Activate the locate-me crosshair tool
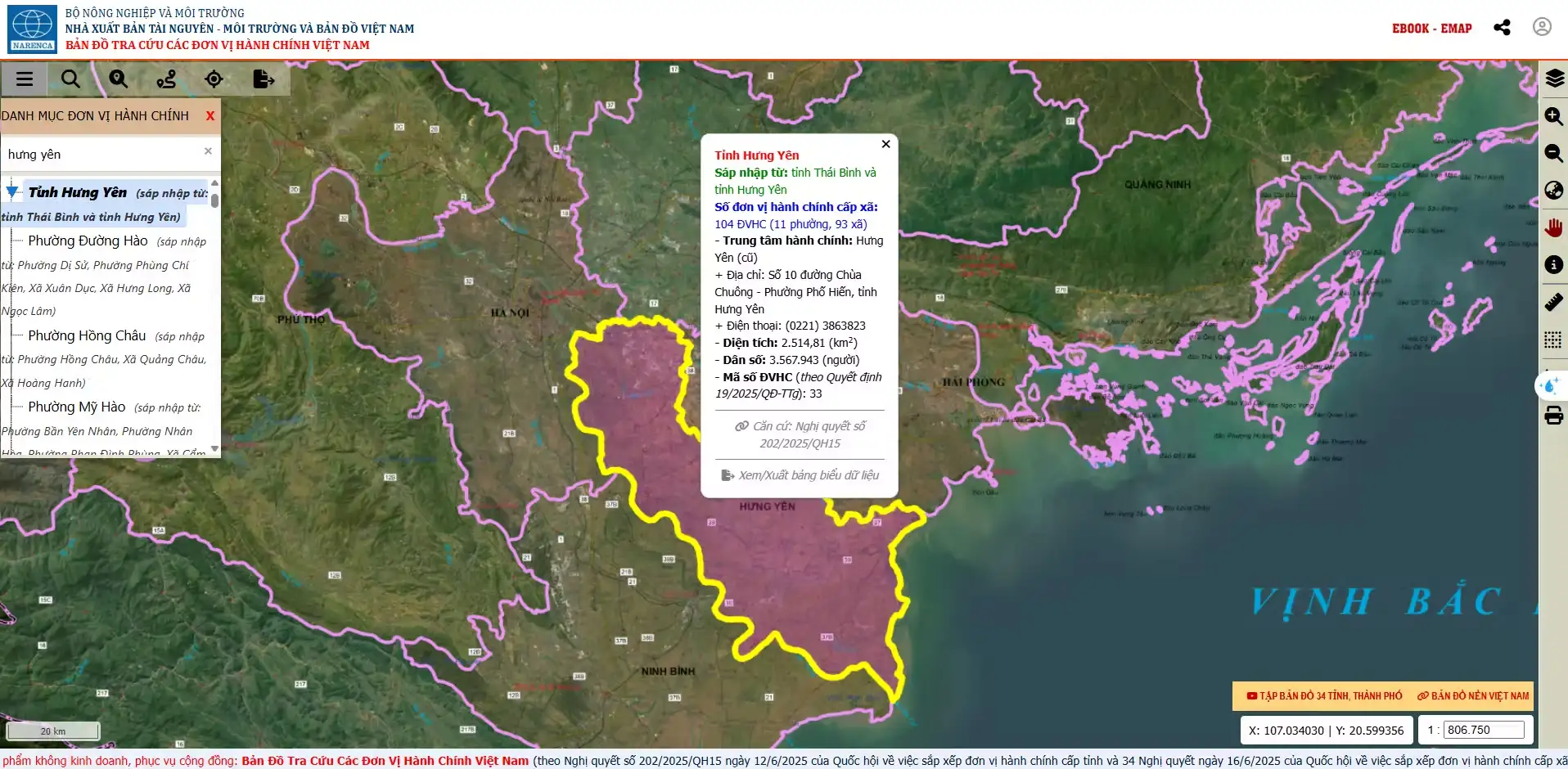The width and height of the screenshot is (1568, 769). tap(214, 79)
